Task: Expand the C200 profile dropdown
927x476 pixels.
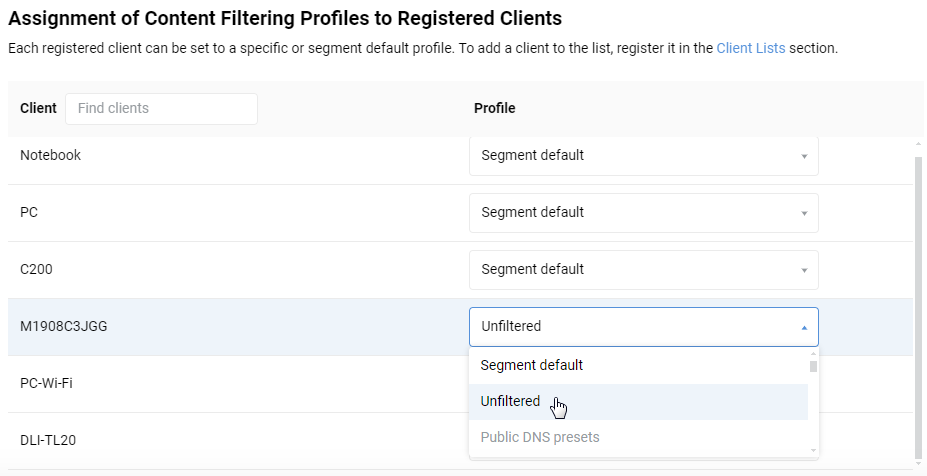Action: tap(643, 270)
